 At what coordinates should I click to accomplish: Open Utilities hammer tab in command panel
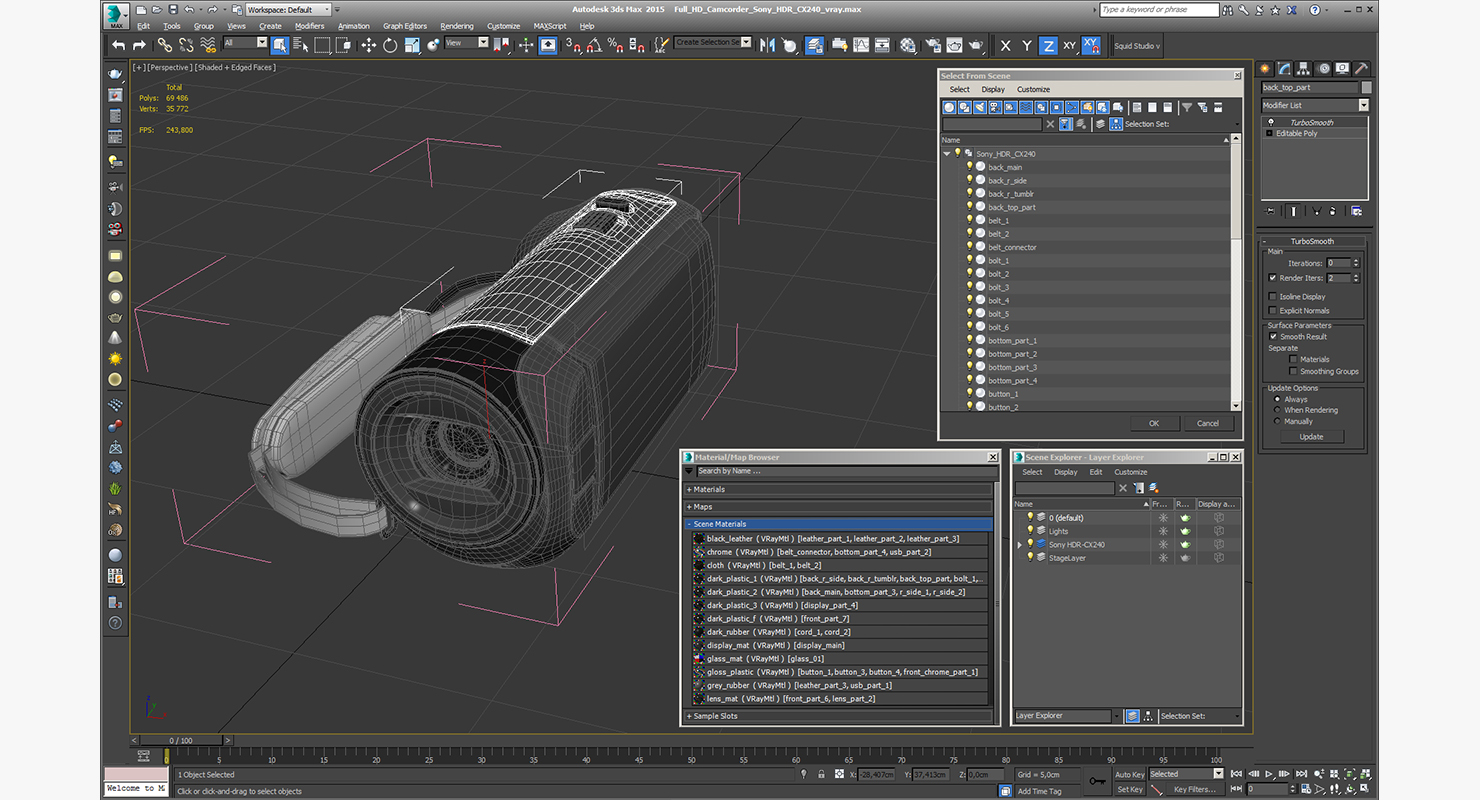click(1362, 68)
